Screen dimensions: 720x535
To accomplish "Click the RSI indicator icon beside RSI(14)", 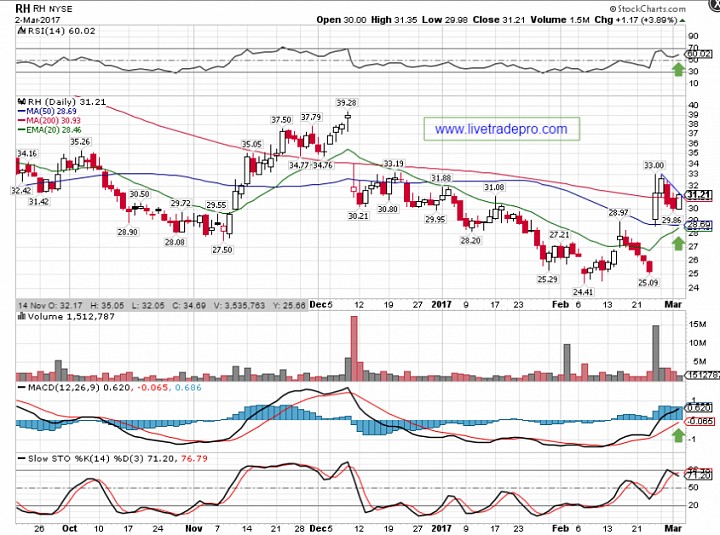I will pyautogui.click(x=21, y=31).
